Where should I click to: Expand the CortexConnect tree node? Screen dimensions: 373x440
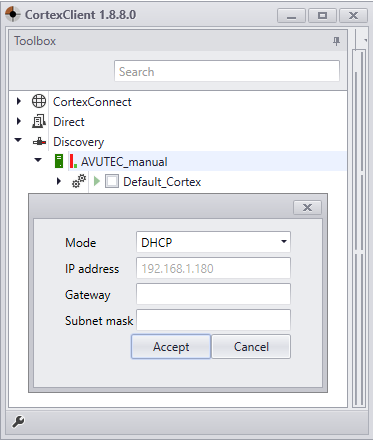[19, 101]
